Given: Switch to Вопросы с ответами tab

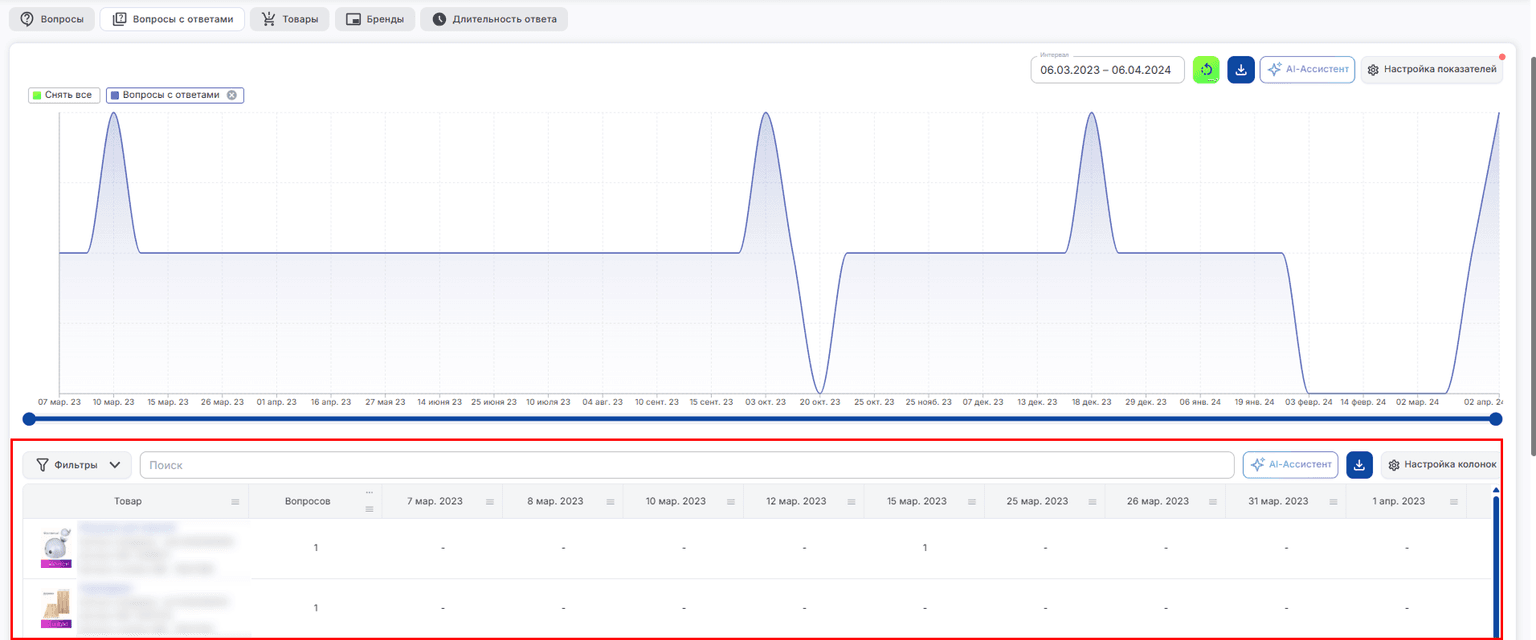Looking at the screenshot, I should tap(173, 19).
